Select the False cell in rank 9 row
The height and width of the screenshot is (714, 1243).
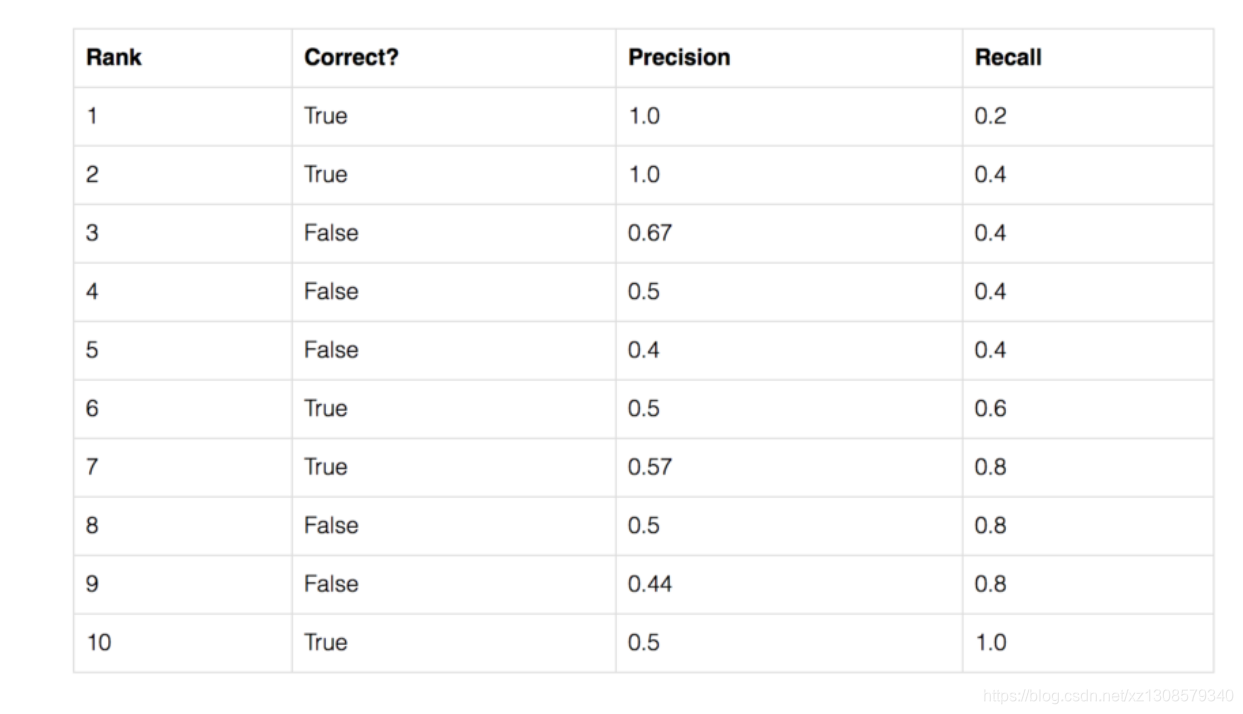pyautogui.click(x=331, y=584)
